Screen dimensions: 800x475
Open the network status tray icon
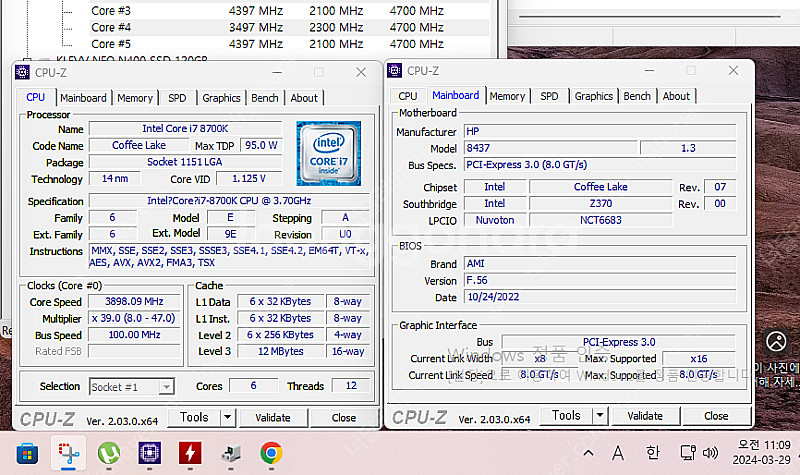click(x=688, y=453)
